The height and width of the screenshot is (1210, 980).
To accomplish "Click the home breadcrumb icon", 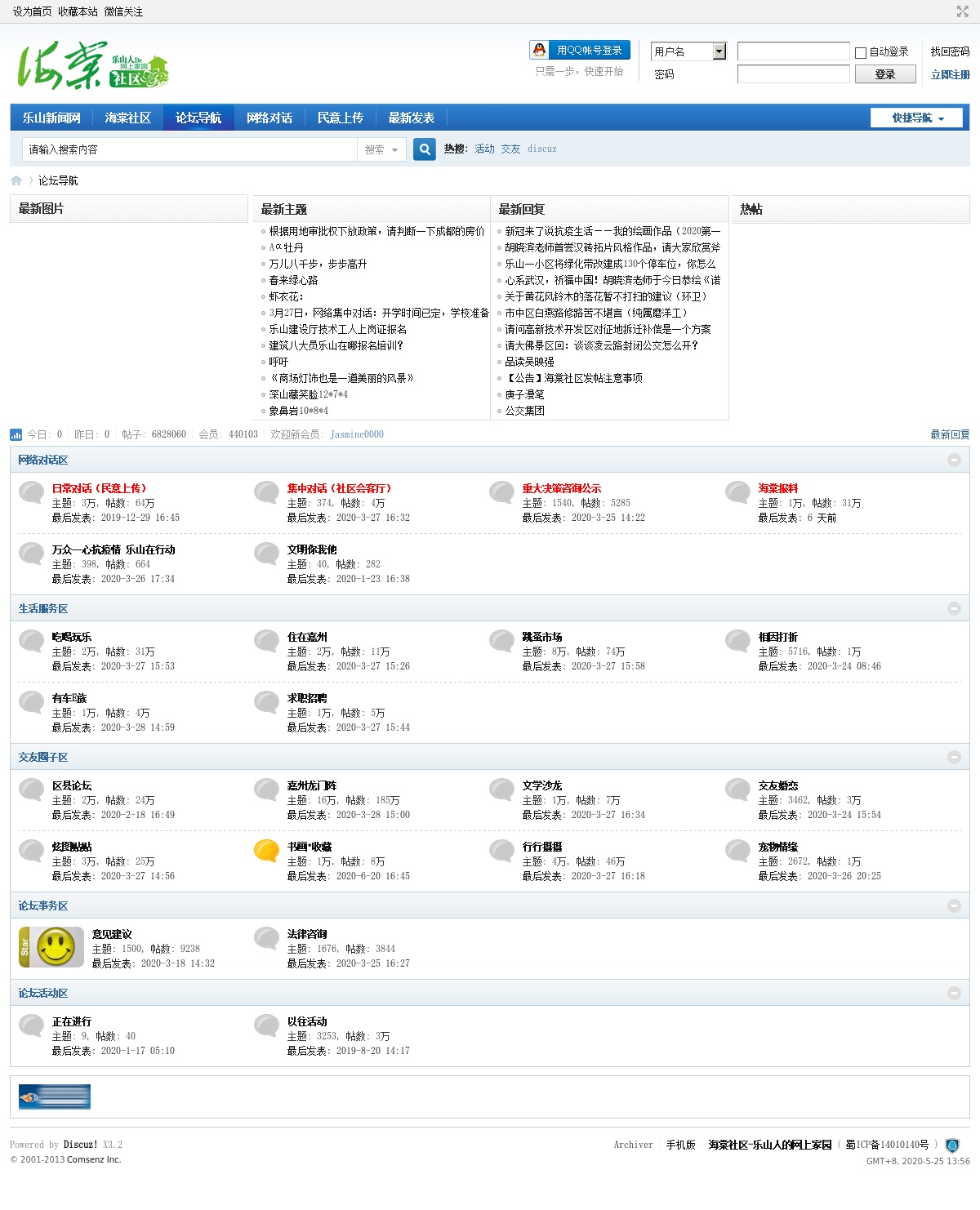I will point(16,180).
